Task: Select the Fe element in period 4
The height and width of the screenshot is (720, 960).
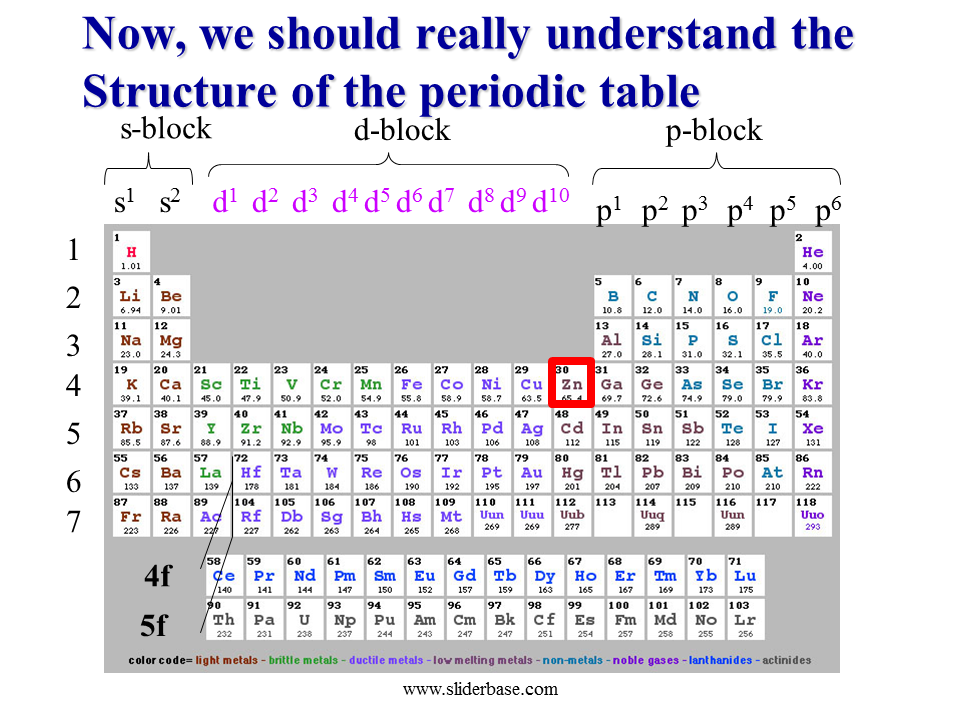Action: pyautogui.click(x=411, y=384)
